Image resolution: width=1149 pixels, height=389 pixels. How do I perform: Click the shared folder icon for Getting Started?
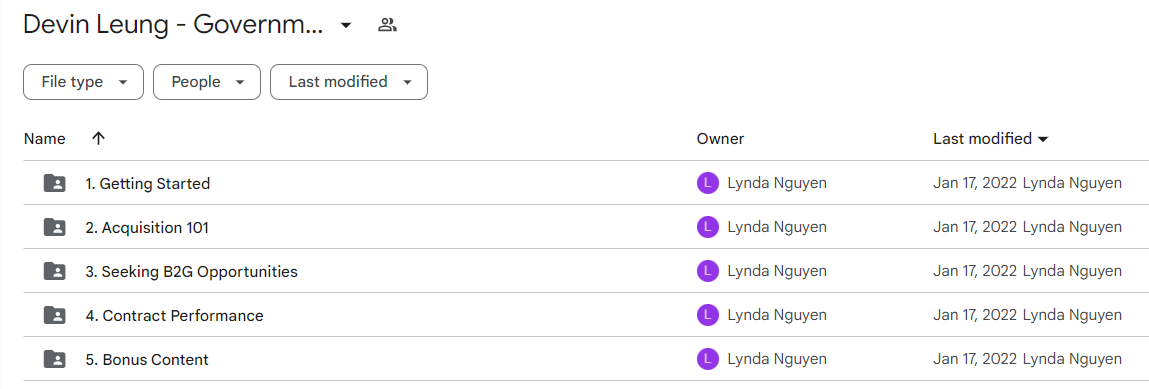point(55,183)
